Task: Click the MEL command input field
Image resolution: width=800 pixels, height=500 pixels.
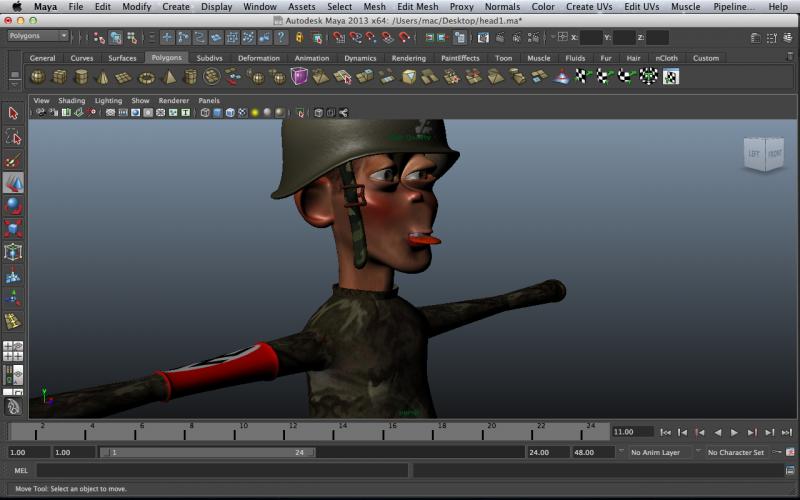Action: (222, 470)
